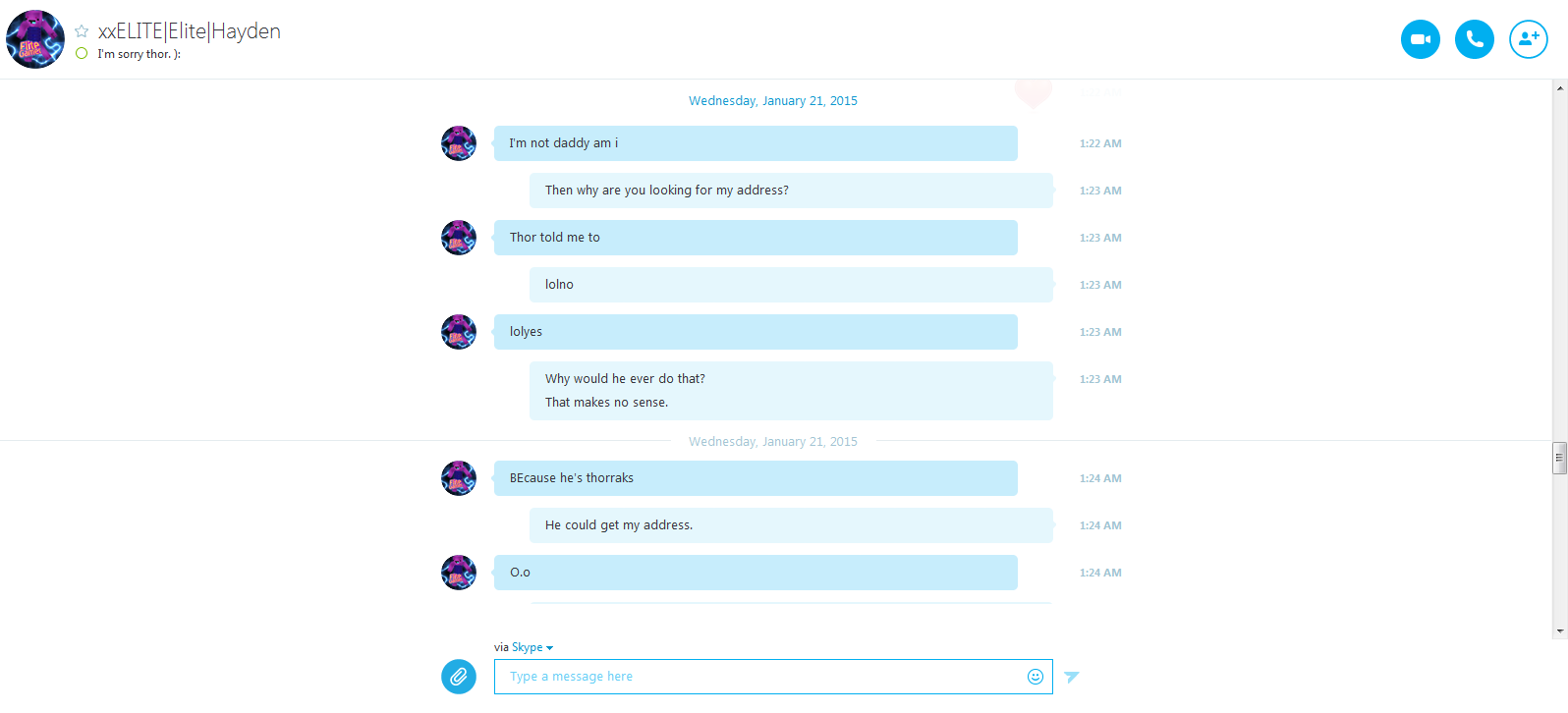Add people to this conversation
The height and width of the screenshot is (713, 1568).
(1528, 39)
